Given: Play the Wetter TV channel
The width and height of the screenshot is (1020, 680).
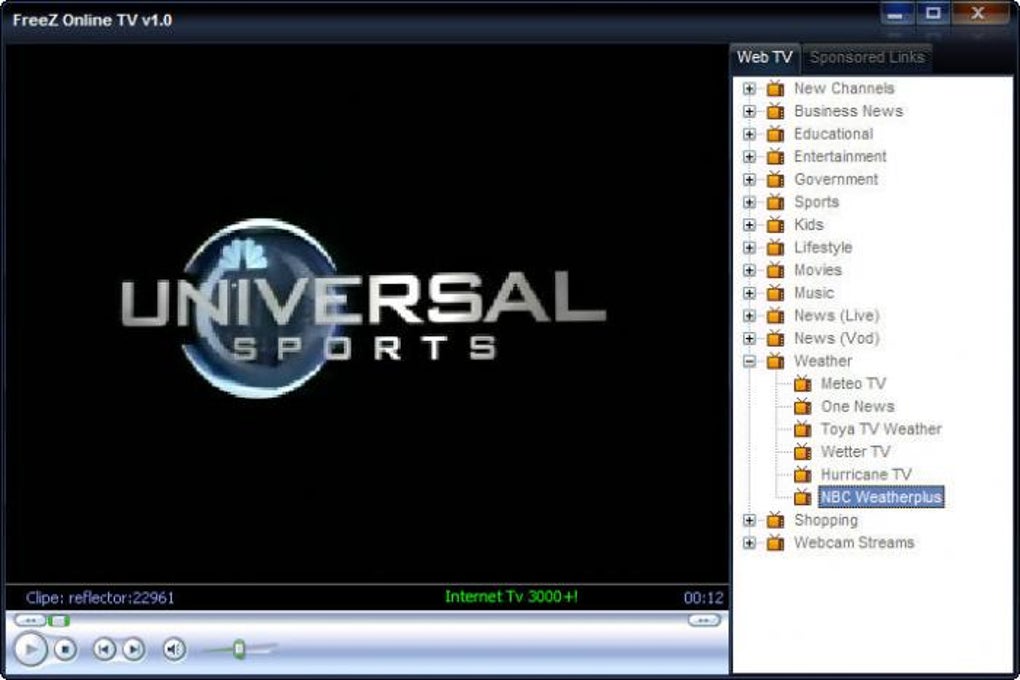Looking at the screenshot, I should (855, 452).
